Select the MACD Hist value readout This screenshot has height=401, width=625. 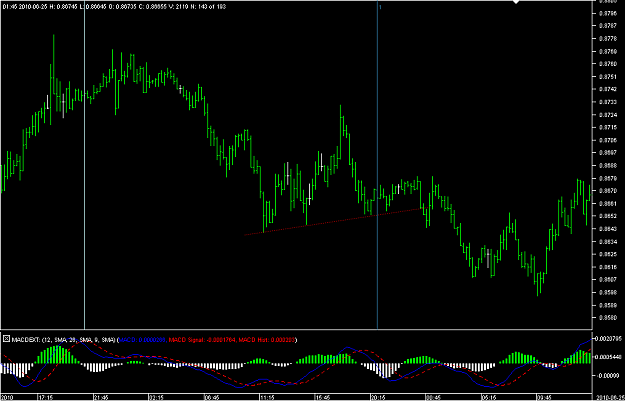[x=267, y=340]
